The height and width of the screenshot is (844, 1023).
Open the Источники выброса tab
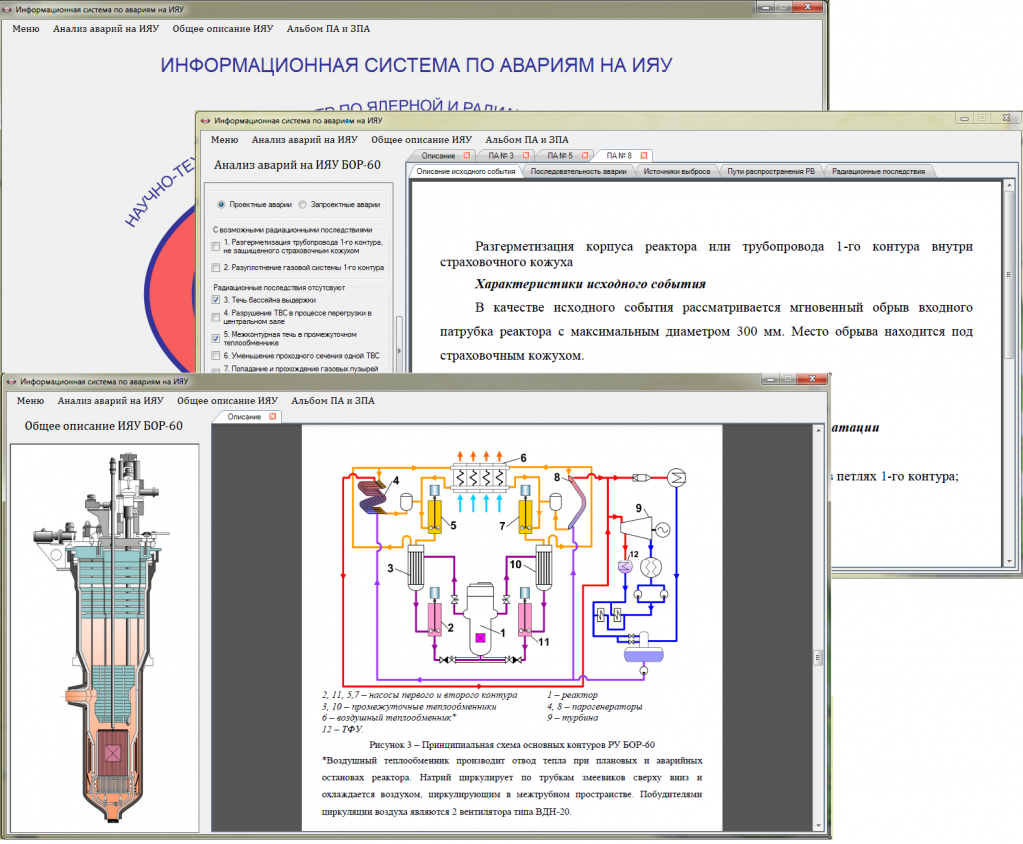click(x=676, y=171)
